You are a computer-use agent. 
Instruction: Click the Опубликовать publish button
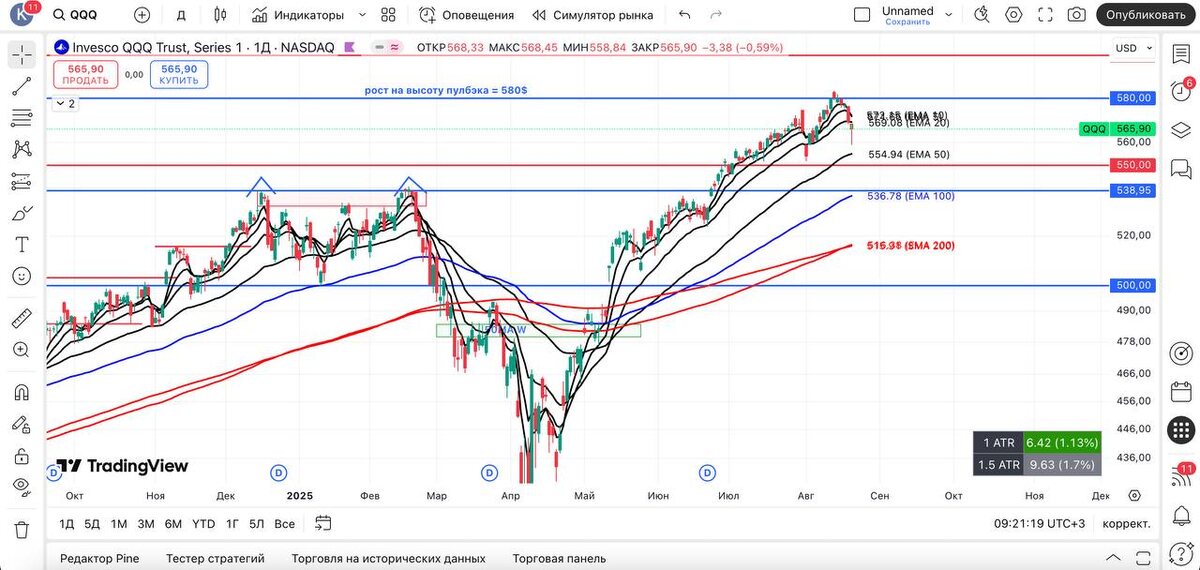(x=1145, y=15)
